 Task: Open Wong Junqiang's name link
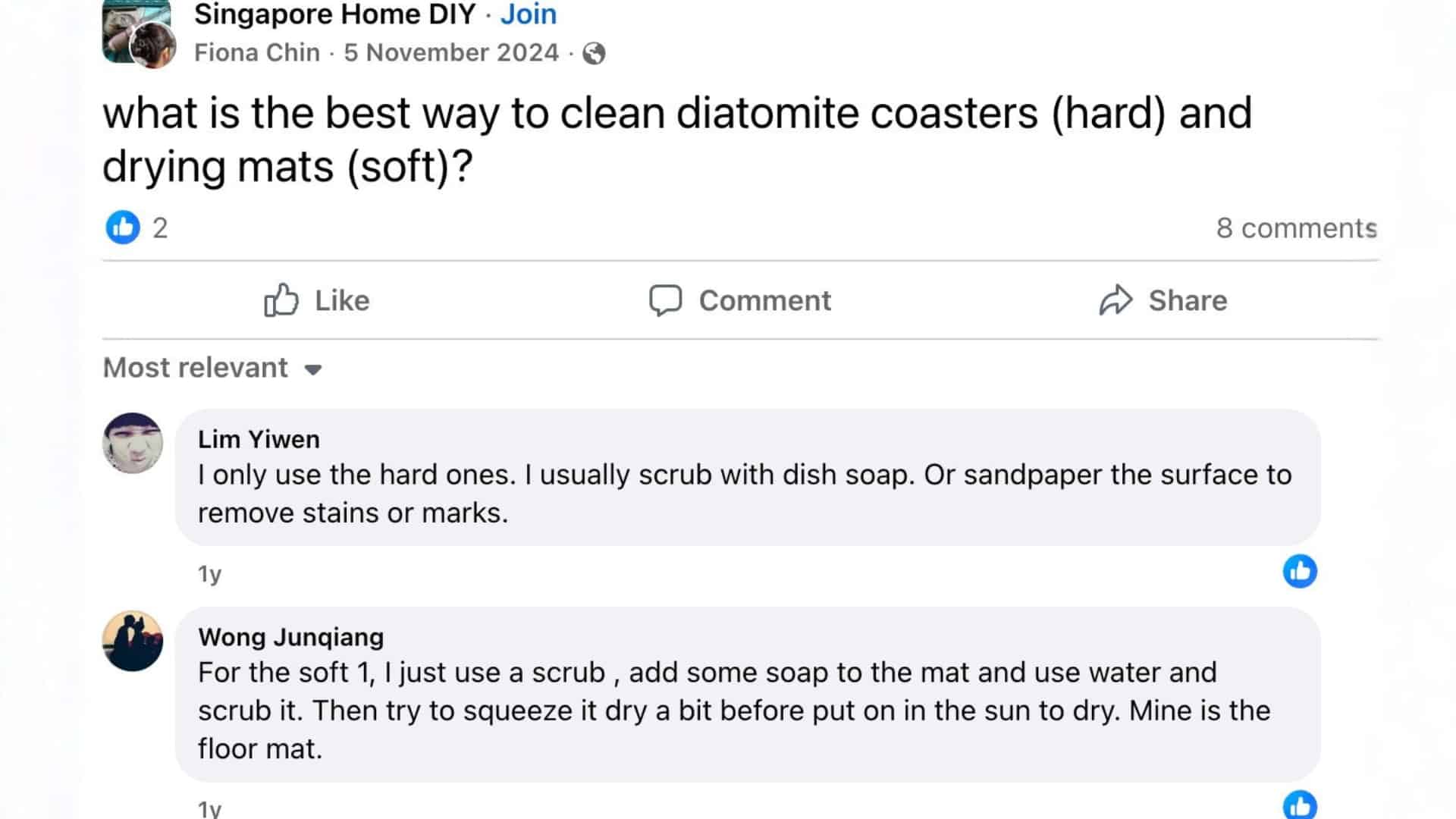pyautogui.click(x=290, y=637)
